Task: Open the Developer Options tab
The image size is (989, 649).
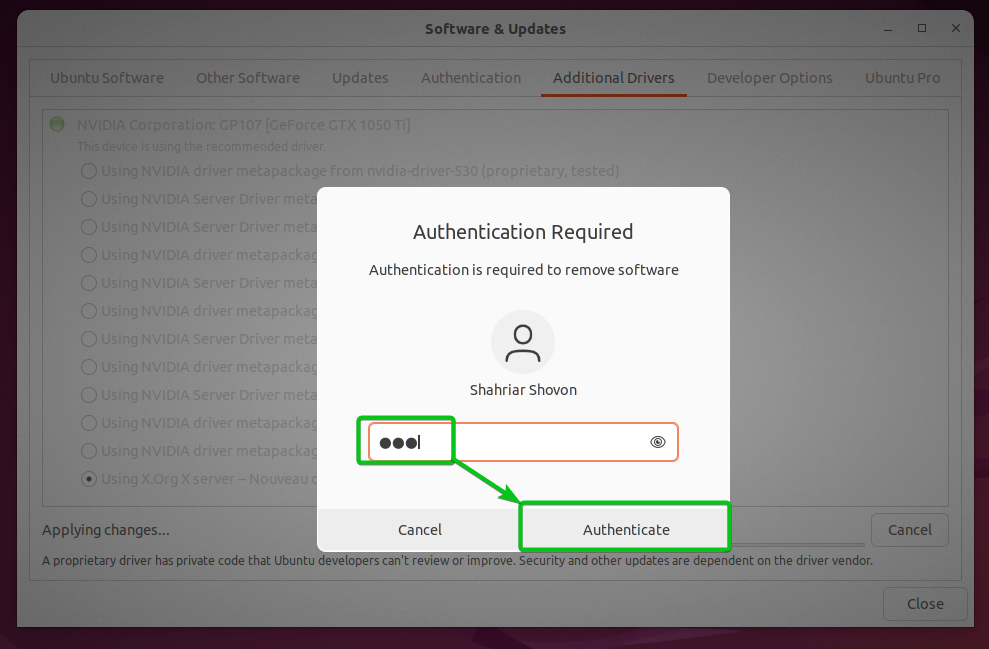Action: tap(770, 78)
